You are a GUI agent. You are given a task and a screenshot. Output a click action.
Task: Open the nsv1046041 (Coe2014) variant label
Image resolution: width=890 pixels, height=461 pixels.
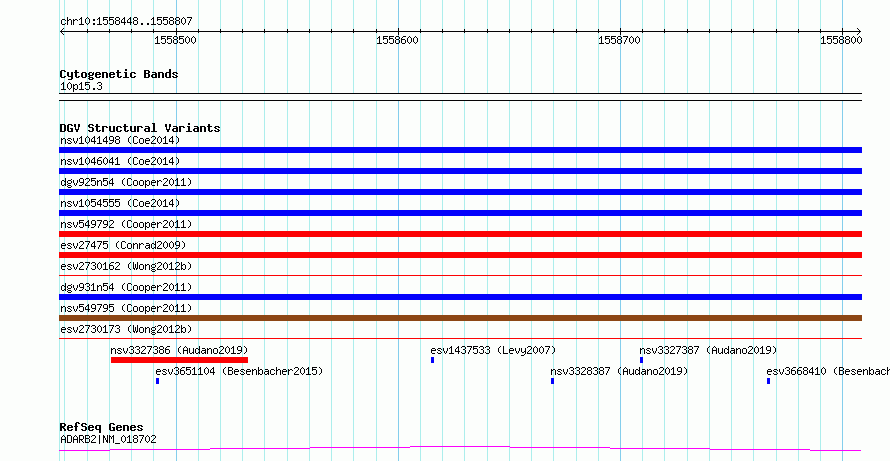[120, 161]
